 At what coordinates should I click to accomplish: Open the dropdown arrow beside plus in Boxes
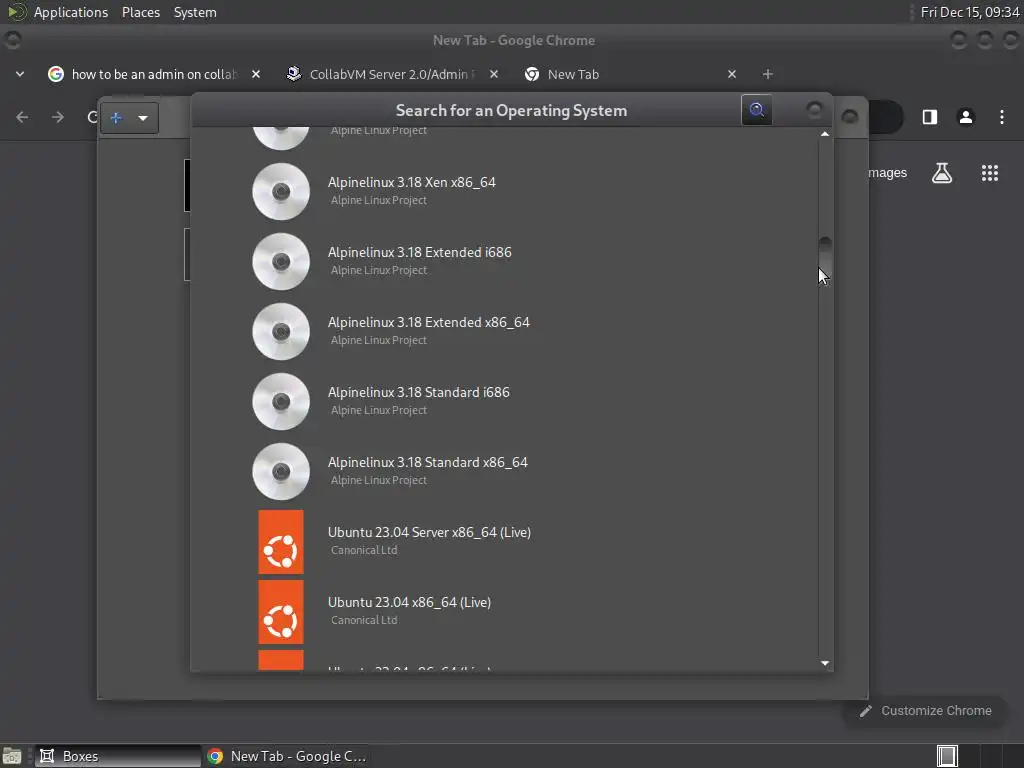[143, 118]
